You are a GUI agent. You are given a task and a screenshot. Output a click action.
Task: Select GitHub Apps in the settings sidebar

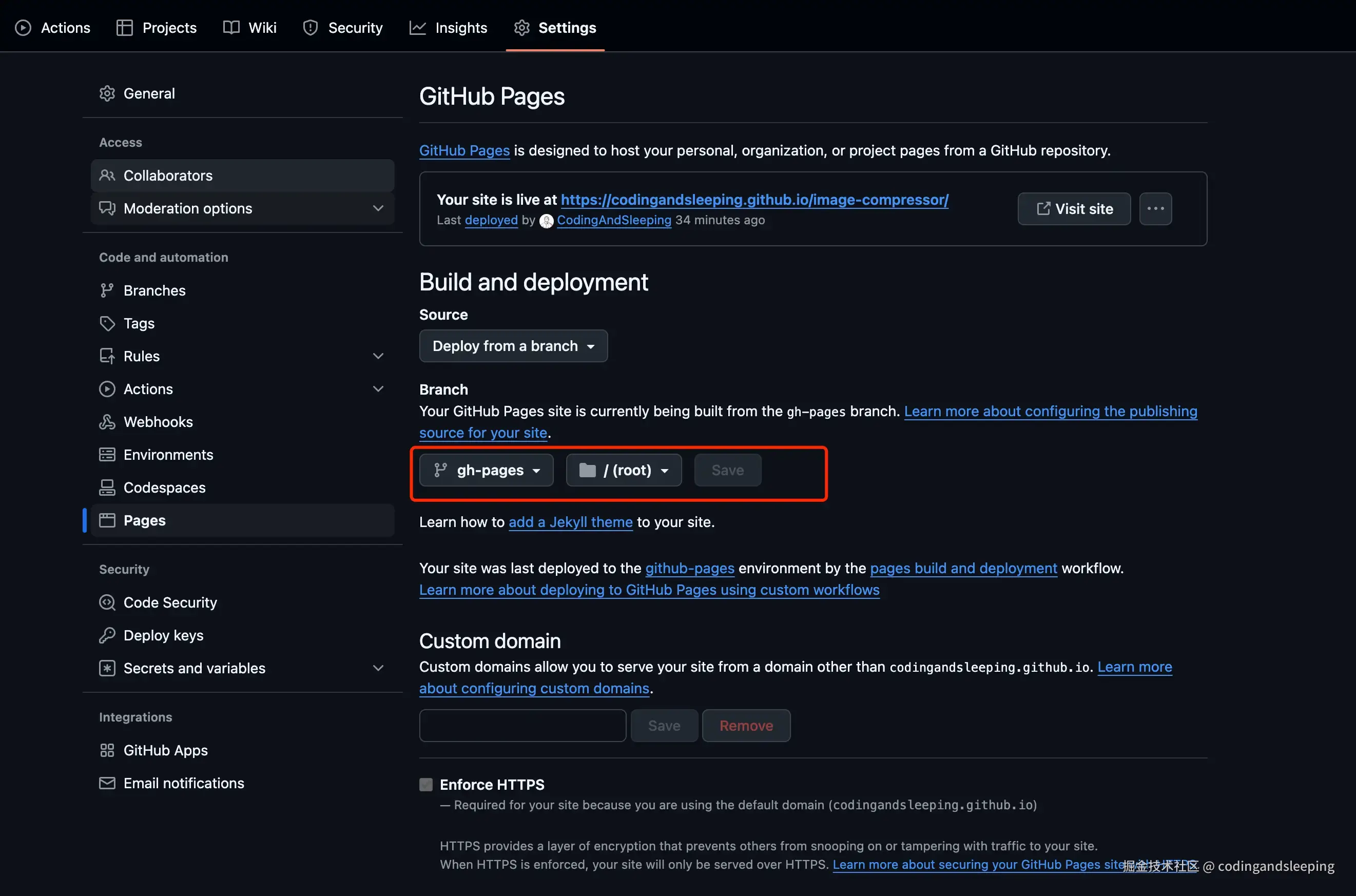click(242, 750)
